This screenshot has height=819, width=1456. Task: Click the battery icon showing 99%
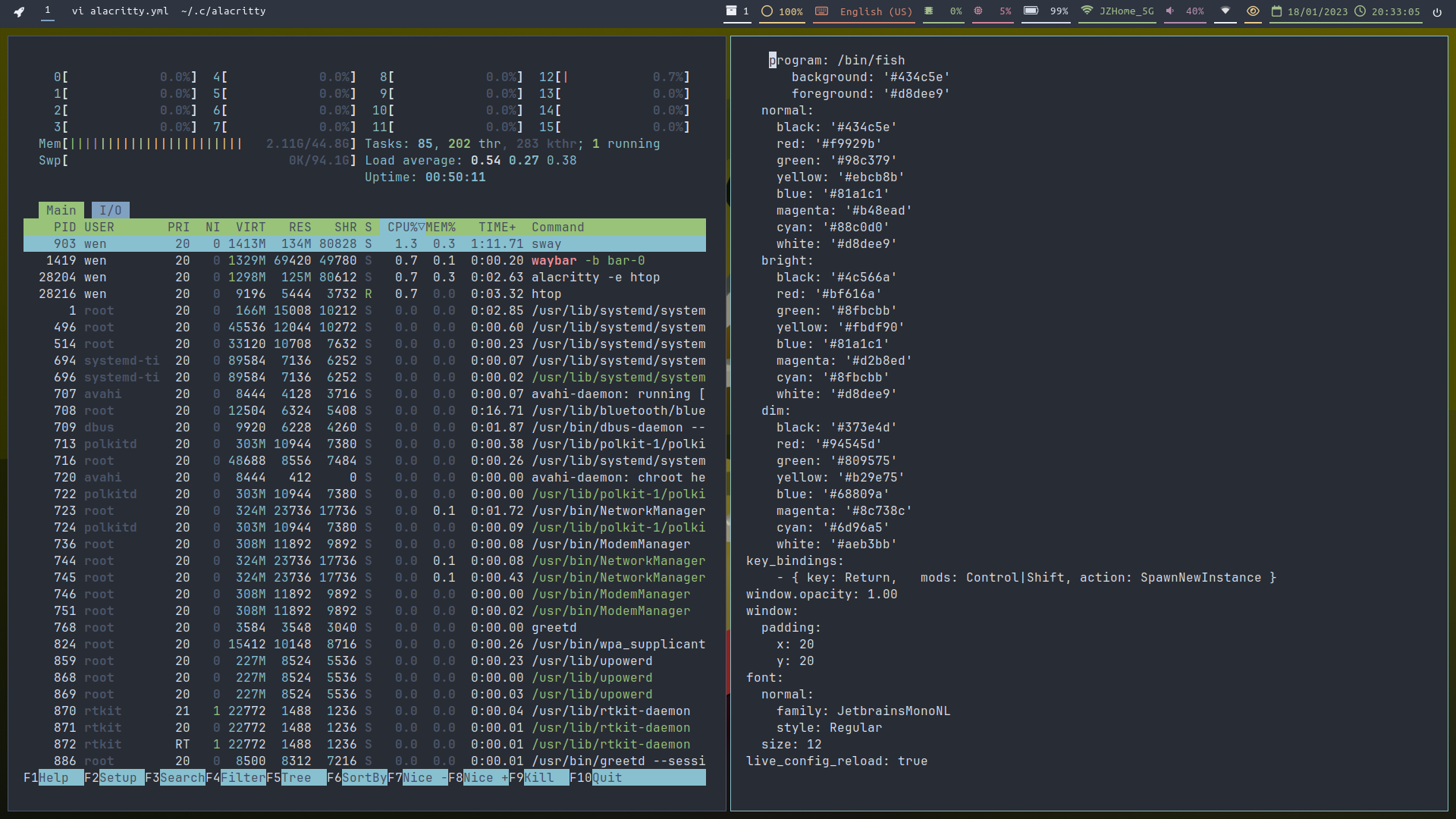click(1031, 11)
